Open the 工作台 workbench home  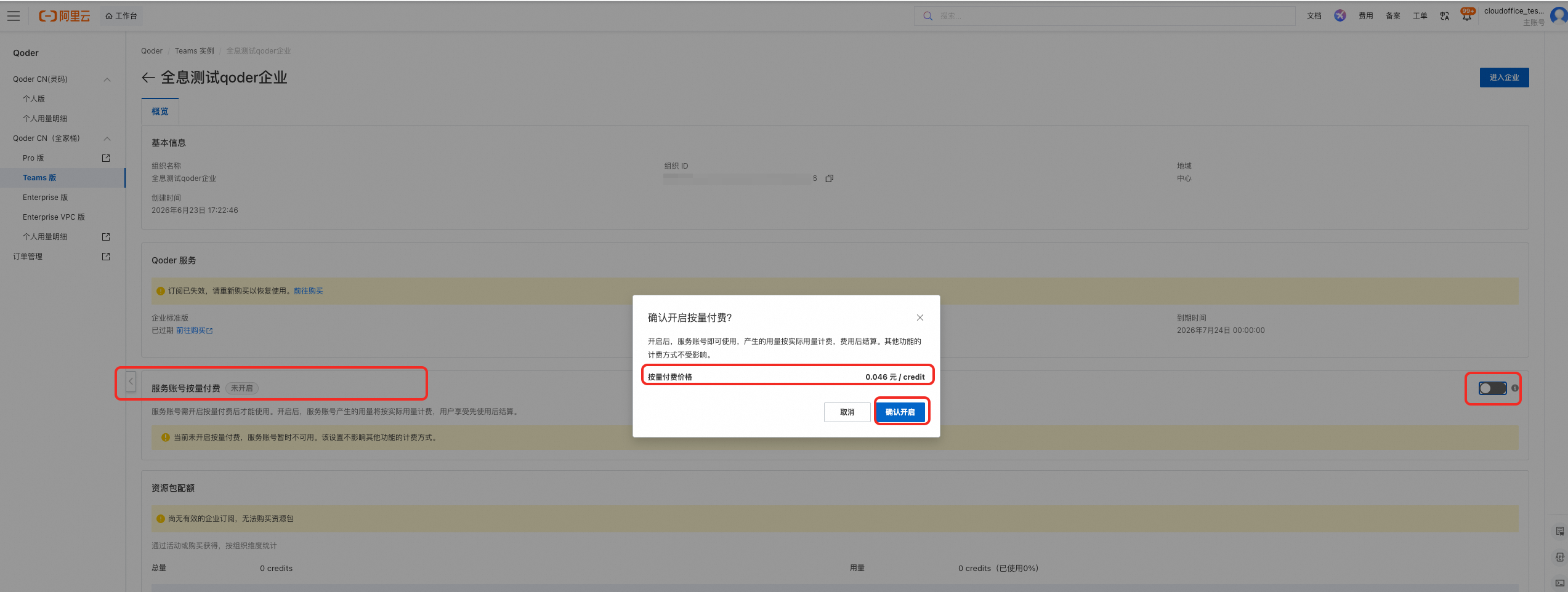[x=121, y=16]
